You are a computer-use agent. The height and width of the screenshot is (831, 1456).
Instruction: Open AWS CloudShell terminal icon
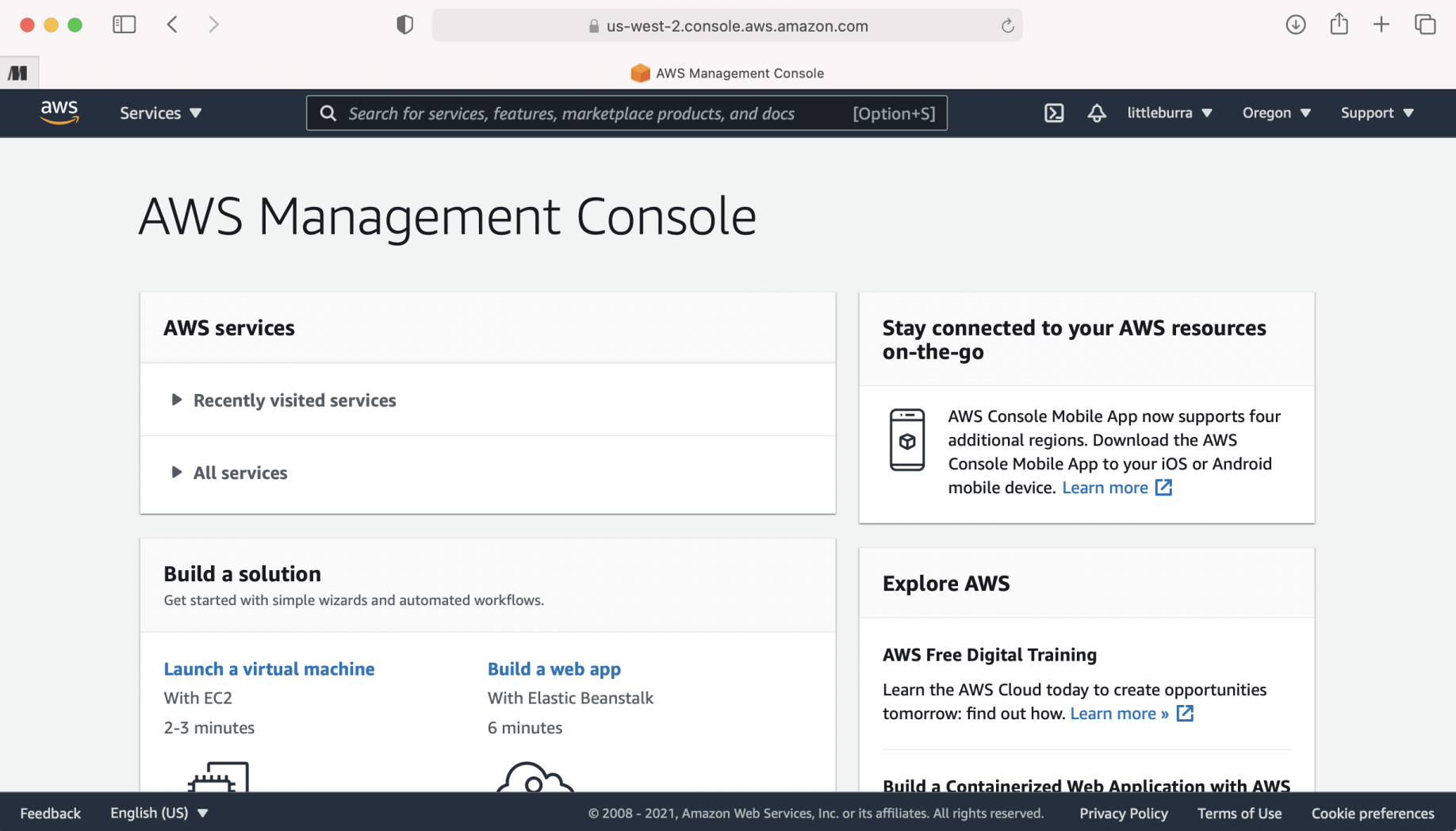tap(1054, 113)
